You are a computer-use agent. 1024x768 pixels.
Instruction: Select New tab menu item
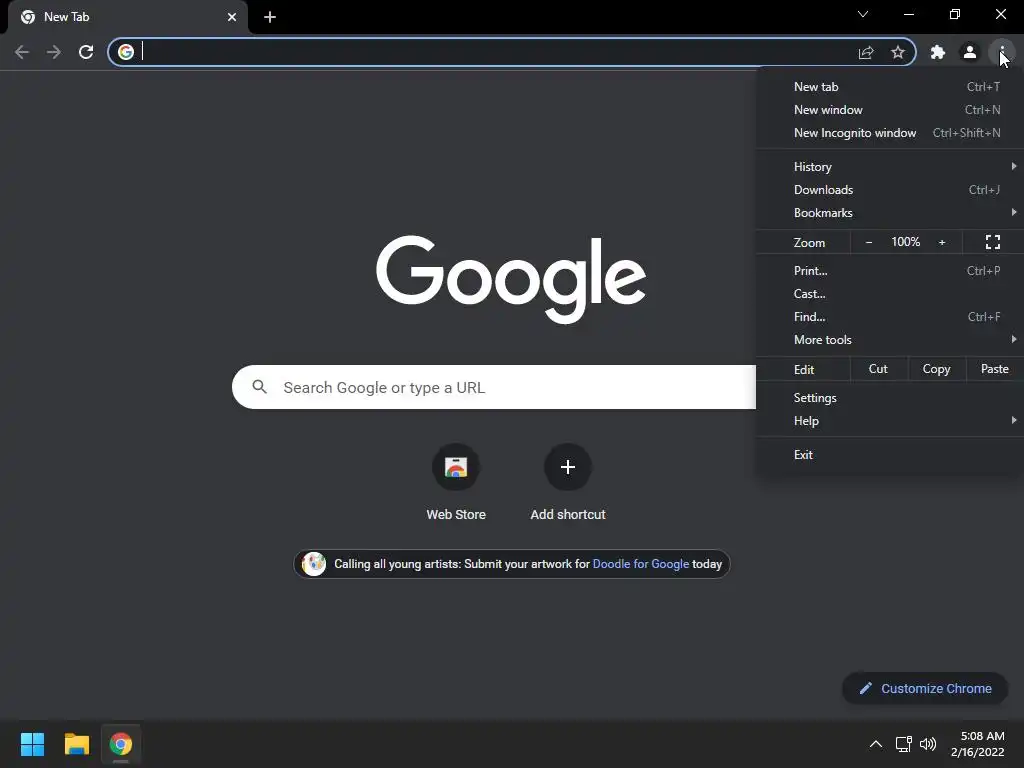click(x=889, y=87)
